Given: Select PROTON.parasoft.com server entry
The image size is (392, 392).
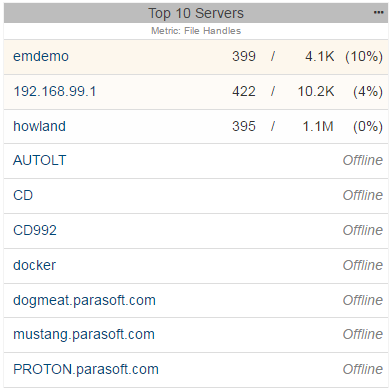Looking at the screenshot, I should click(x=86, y=369).
